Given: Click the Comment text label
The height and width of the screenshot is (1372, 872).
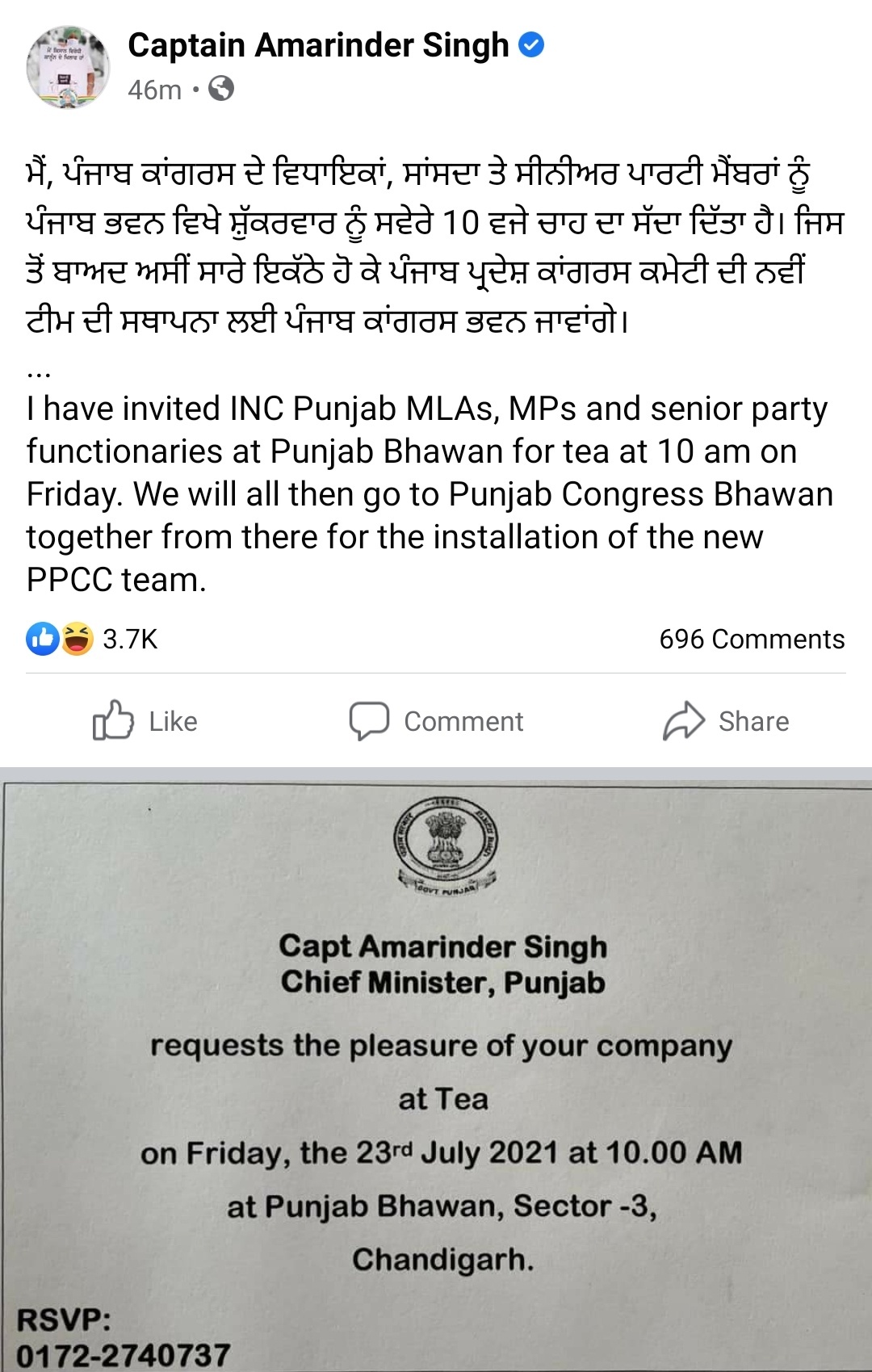Looking at the screenshot, I should [x=463, y=721].
